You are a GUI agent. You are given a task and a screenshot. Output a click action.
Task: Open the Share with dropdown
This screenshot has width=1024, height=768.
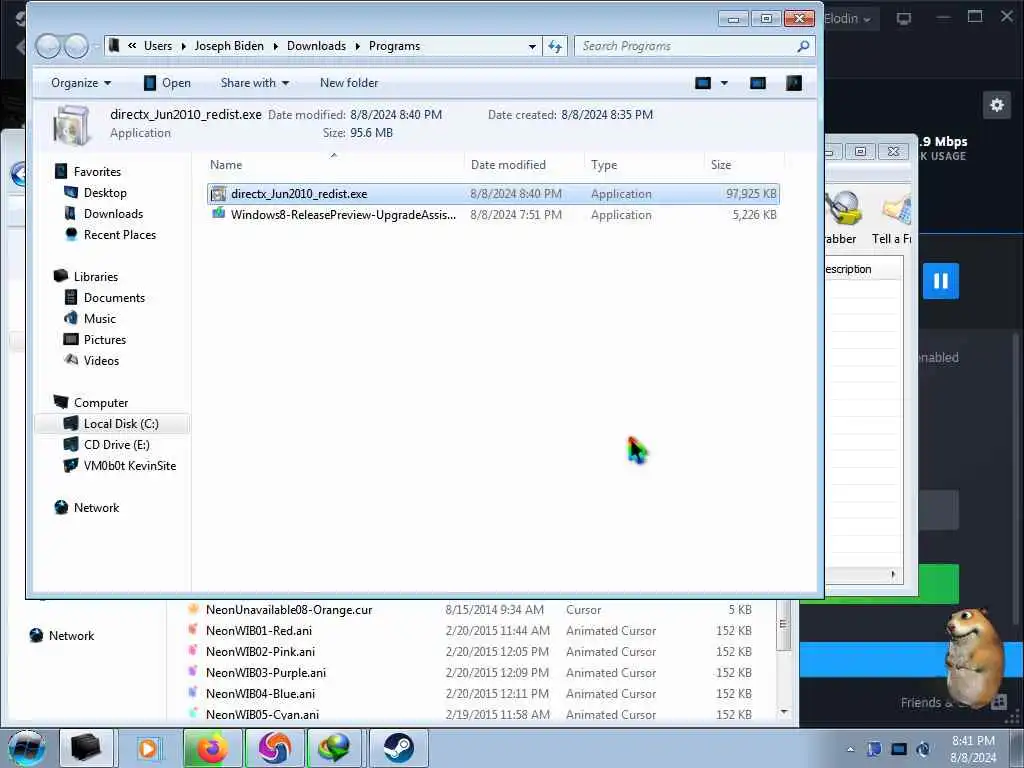(255, 83)
